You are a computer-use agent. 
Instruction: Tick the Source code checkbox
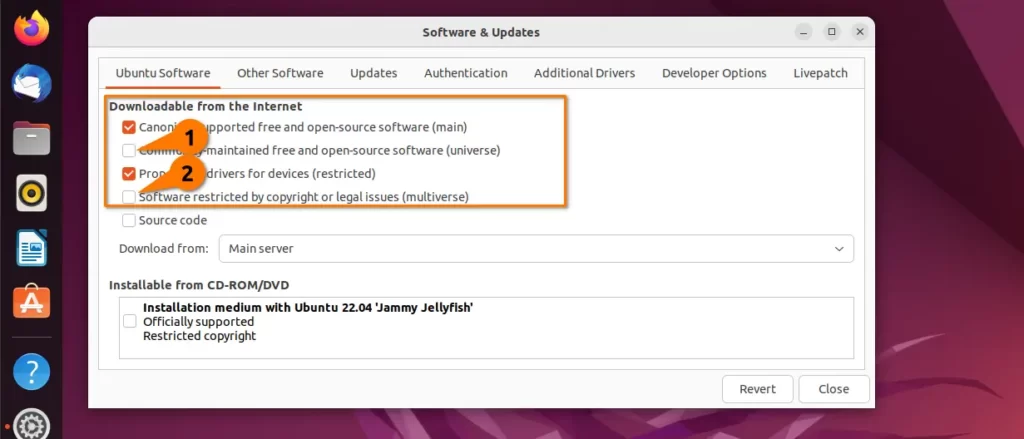[x=129, y=220]
